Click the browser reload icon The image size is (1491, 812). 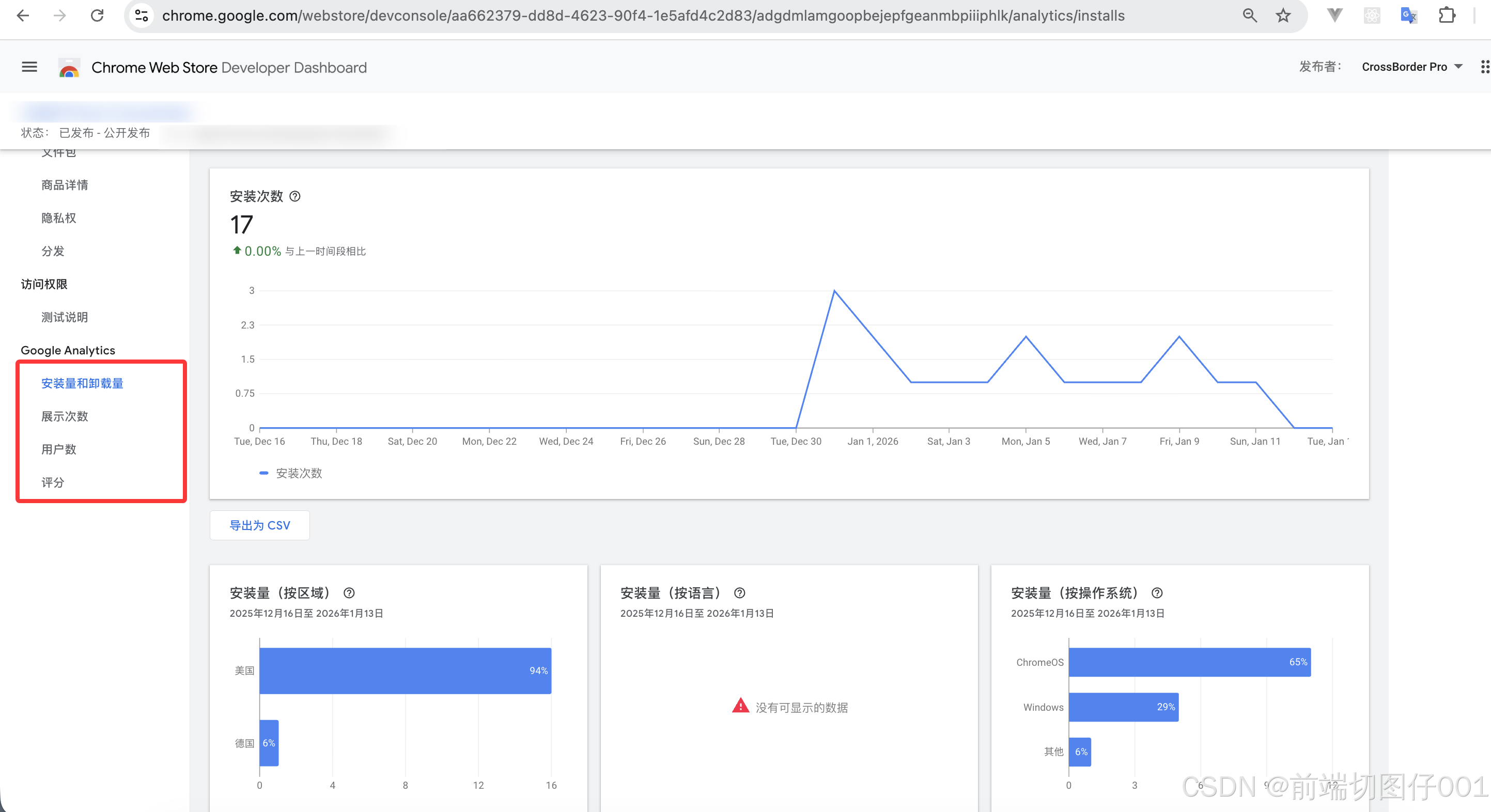tap(97, 15)
